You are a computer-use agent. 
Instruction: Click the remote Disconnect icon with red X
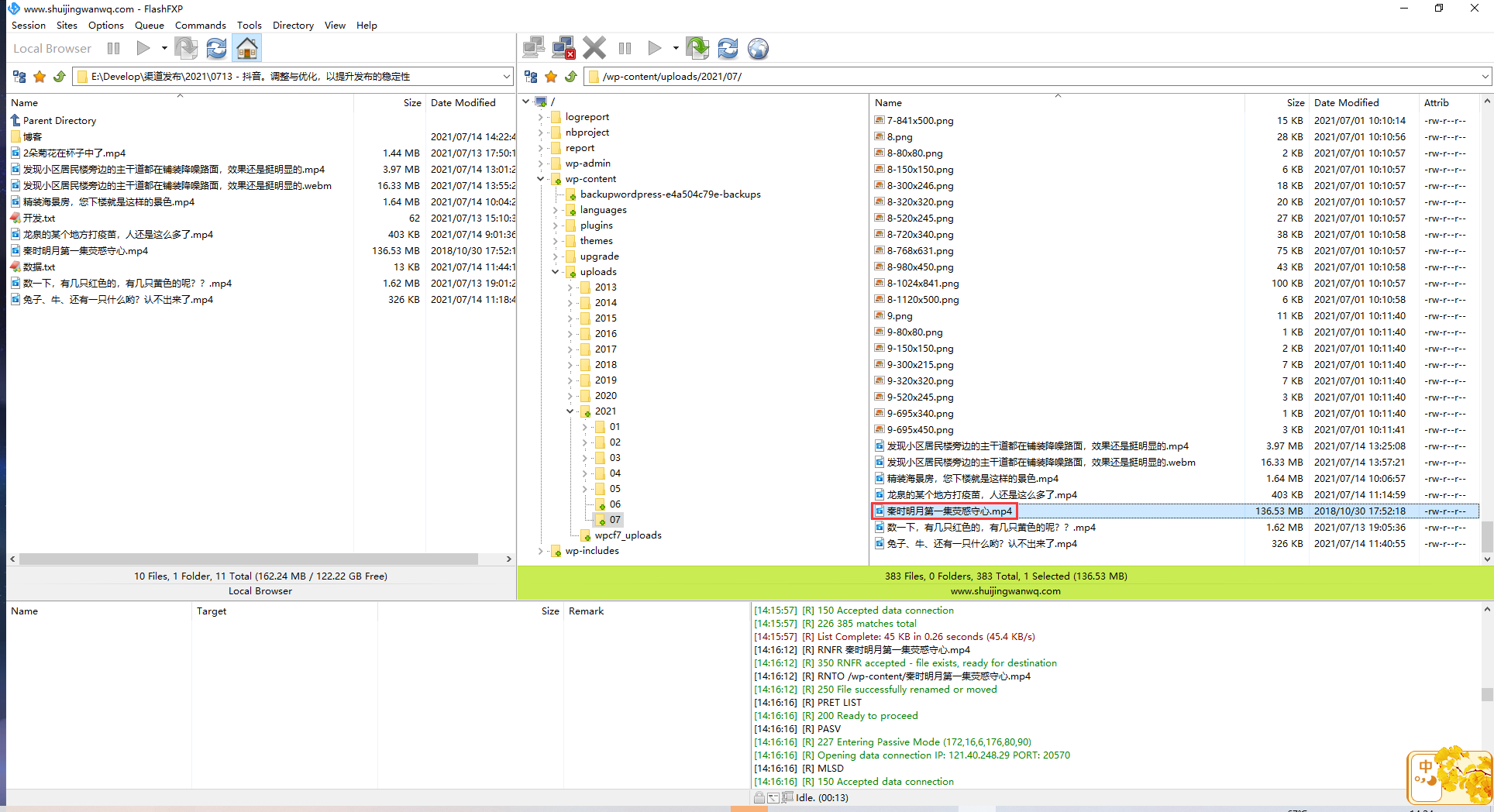point(563,49)
